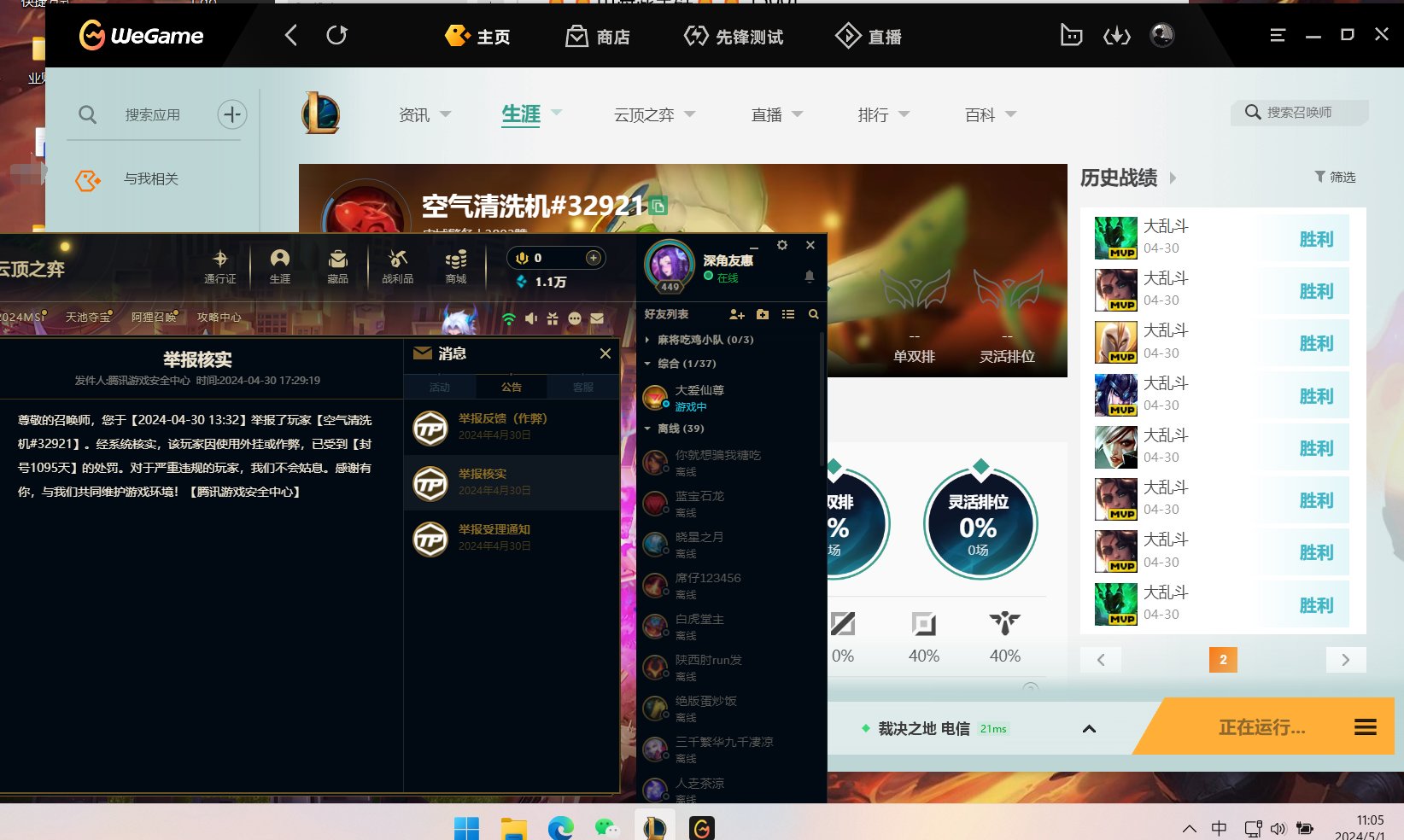Click the plus button to buy currency
This screenshot has width=1404, height=840.
[594, 258]
